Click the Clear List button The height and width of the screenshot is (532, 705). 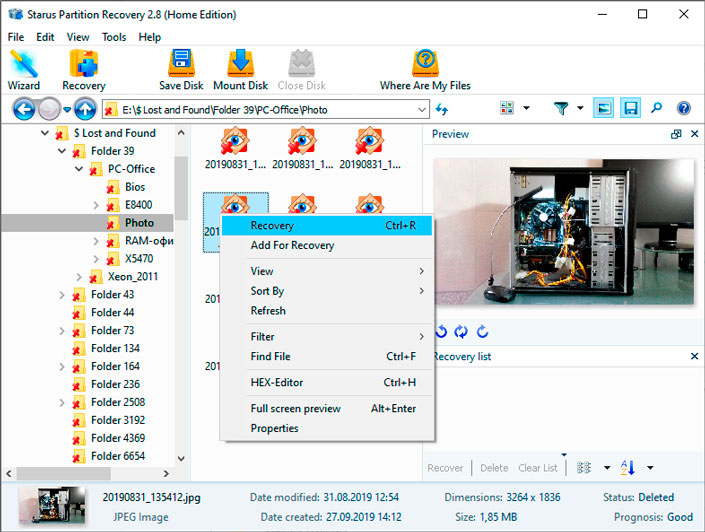[x=538, y=468]
